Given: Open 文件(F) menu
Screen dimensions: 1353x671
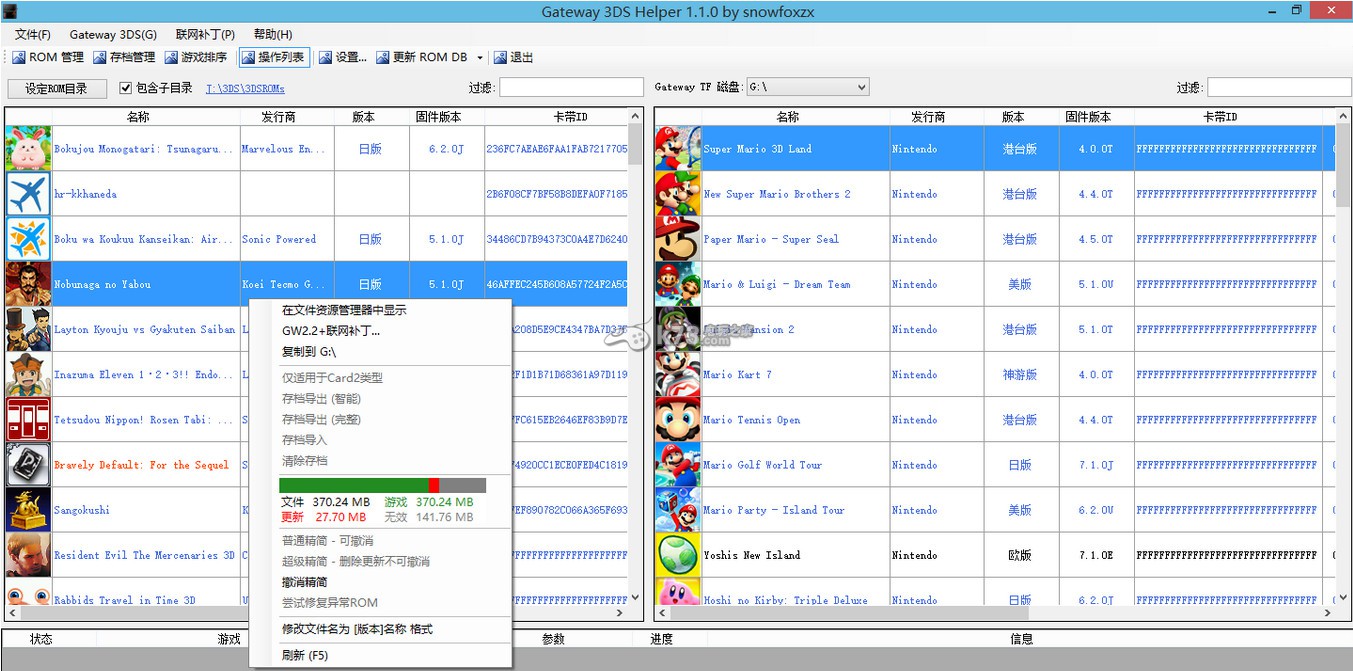Looking at the screenshot, I should coord(33,34).
